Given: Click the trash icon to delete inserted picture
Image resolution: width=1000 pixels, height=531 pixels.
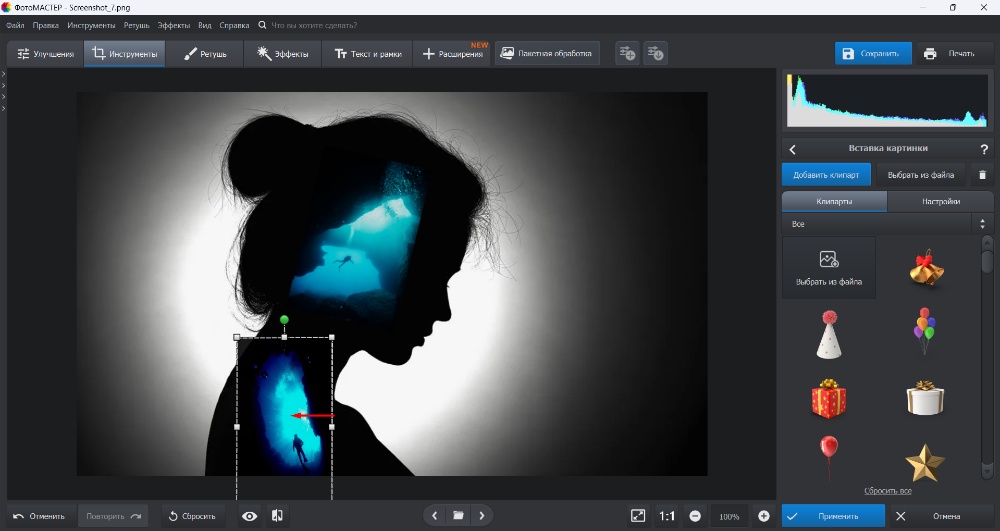Looking at the screenshot, I should click(982, 175).
